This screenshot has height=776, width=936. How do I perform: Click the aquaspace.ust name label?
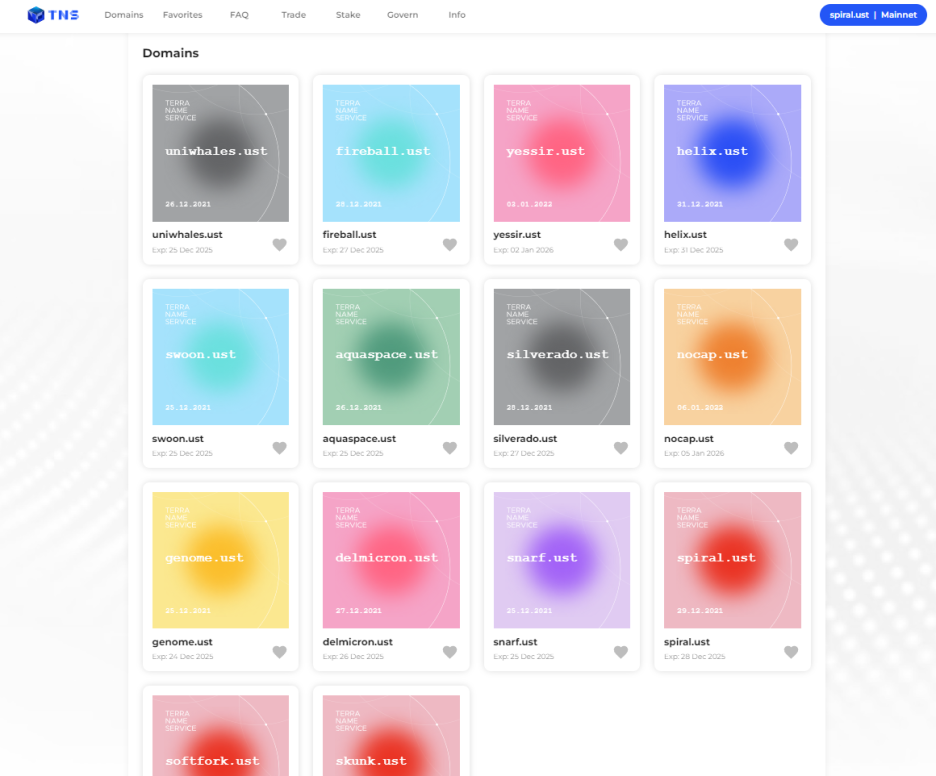coord(359,439)
